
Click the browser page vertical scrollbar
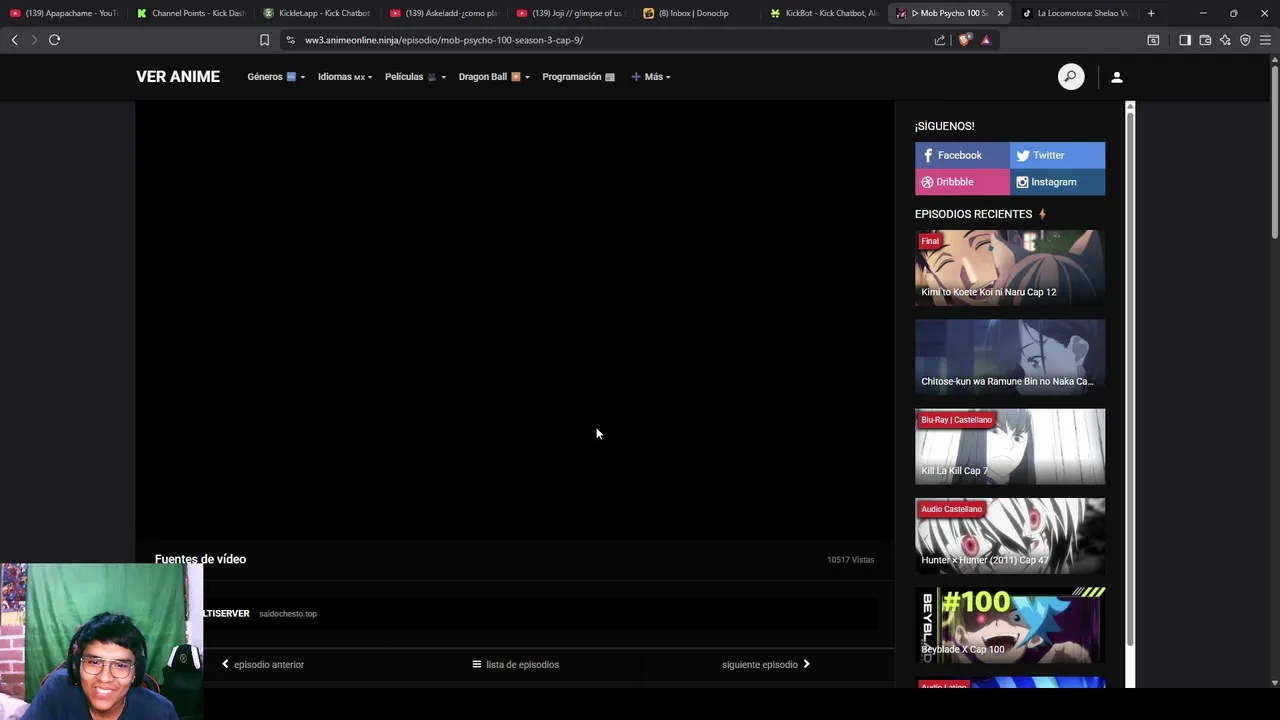point(1274,150)
